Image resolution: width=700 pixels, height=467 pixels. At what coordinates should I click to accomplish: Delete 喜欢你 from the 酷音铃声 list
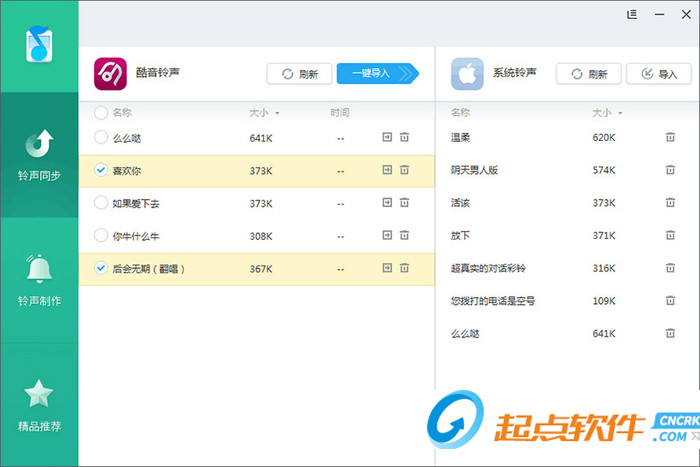coord(404,170)
